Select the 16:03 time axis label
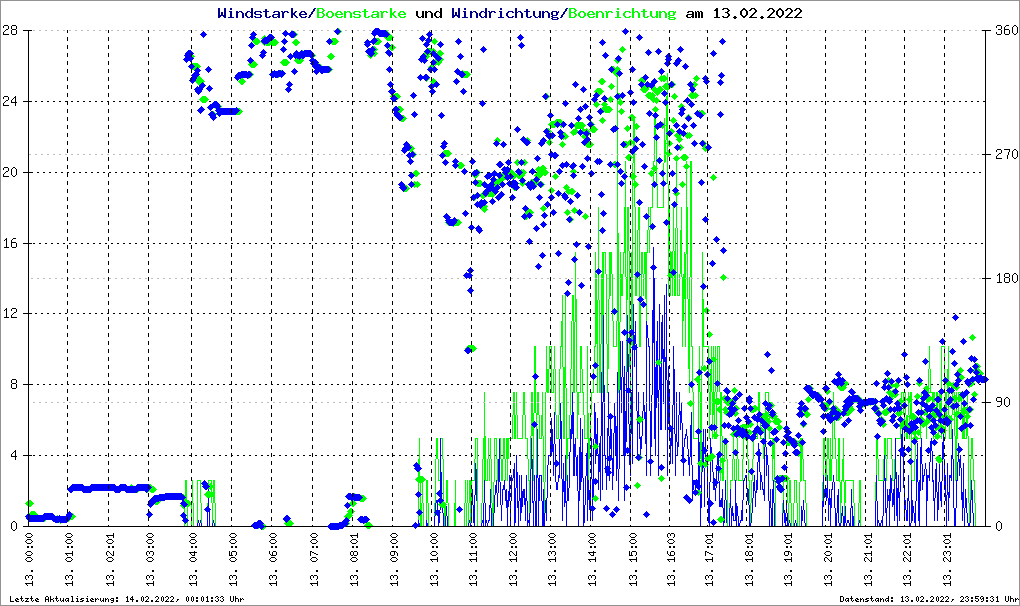This screenshot has width=1020, height=606. tap(670, 558)
